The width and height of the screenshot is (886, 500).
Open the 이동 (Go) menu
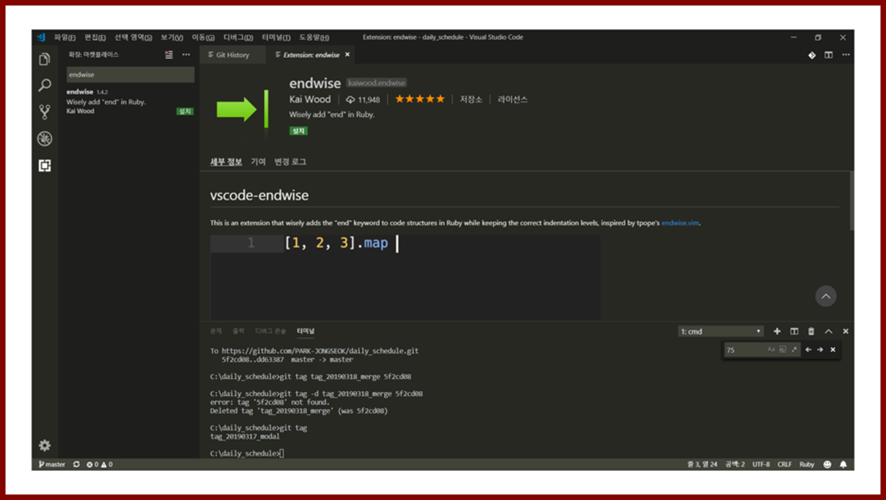point(203,37)
